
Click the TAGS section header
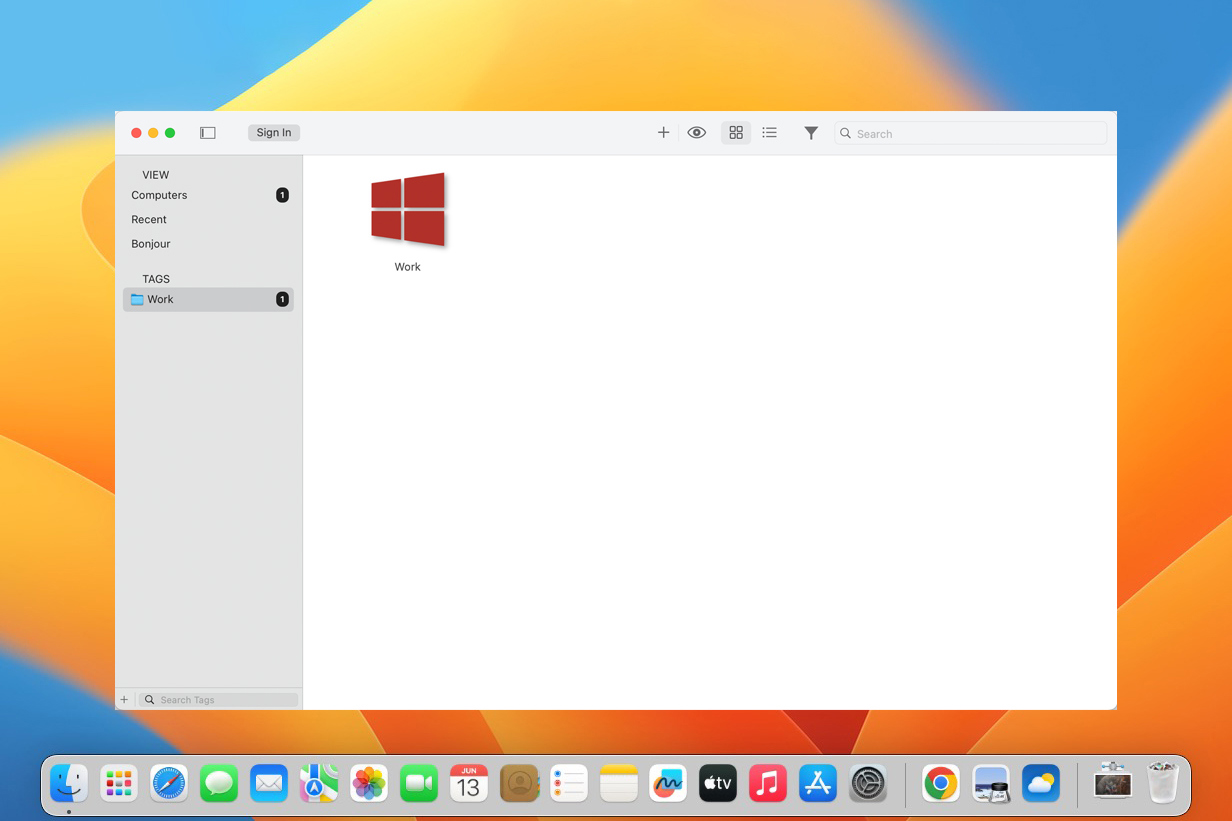tap(156, 279)
